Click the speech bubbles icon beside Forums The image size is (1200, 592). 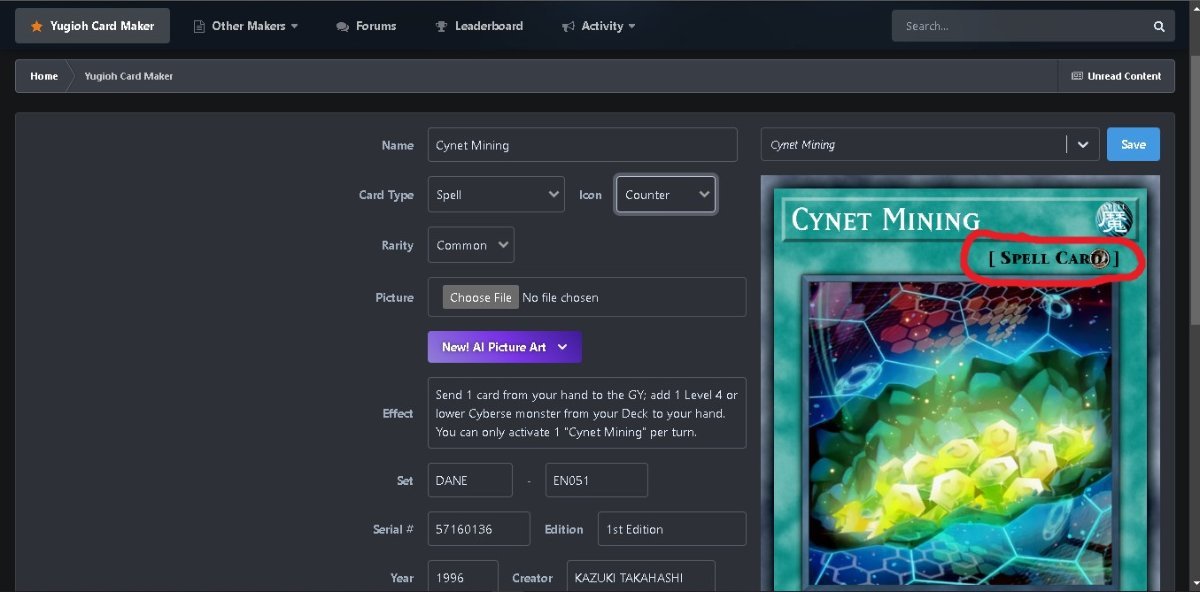coord(343,26)
